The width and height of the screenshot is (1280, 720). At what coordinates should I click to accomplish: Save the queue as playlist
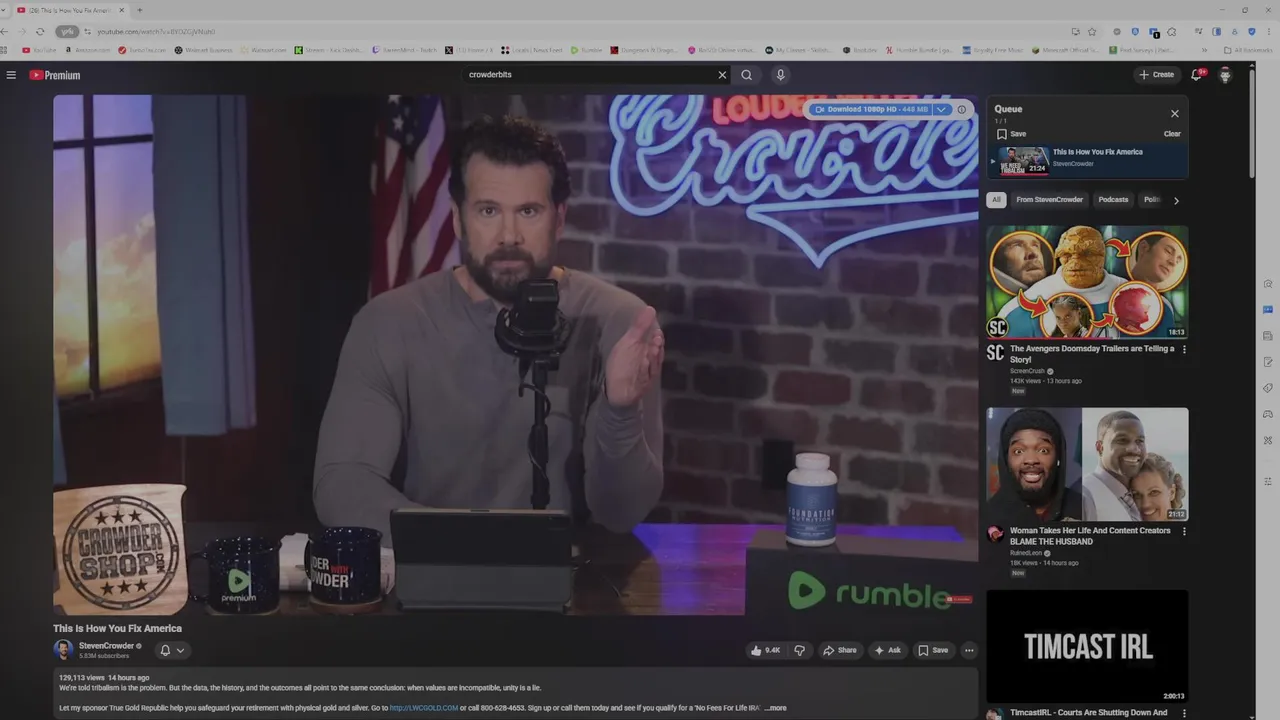coord(1011,134)
